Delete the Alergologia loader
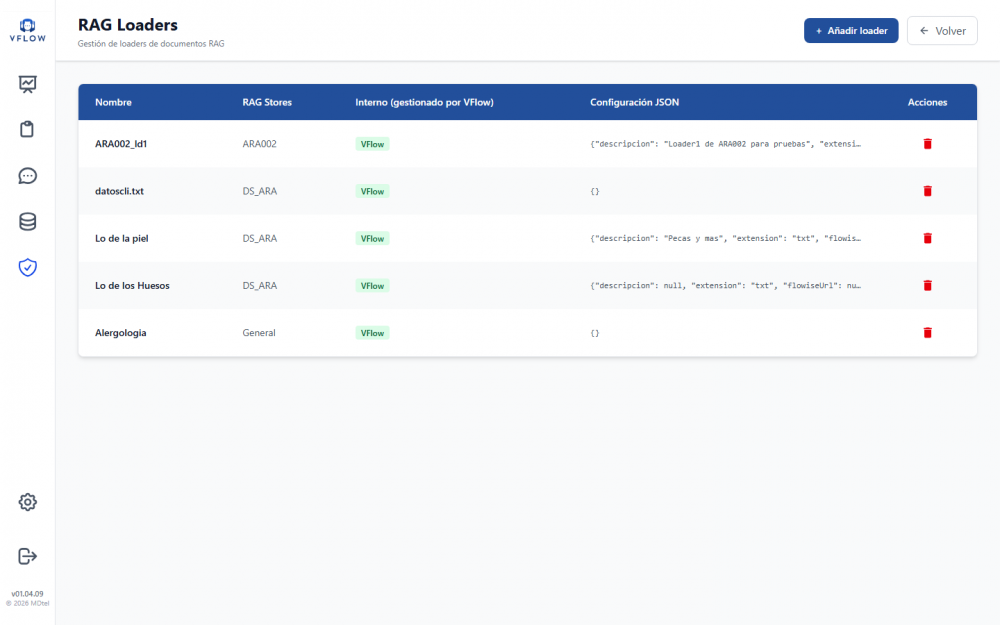 pos(927,333)
